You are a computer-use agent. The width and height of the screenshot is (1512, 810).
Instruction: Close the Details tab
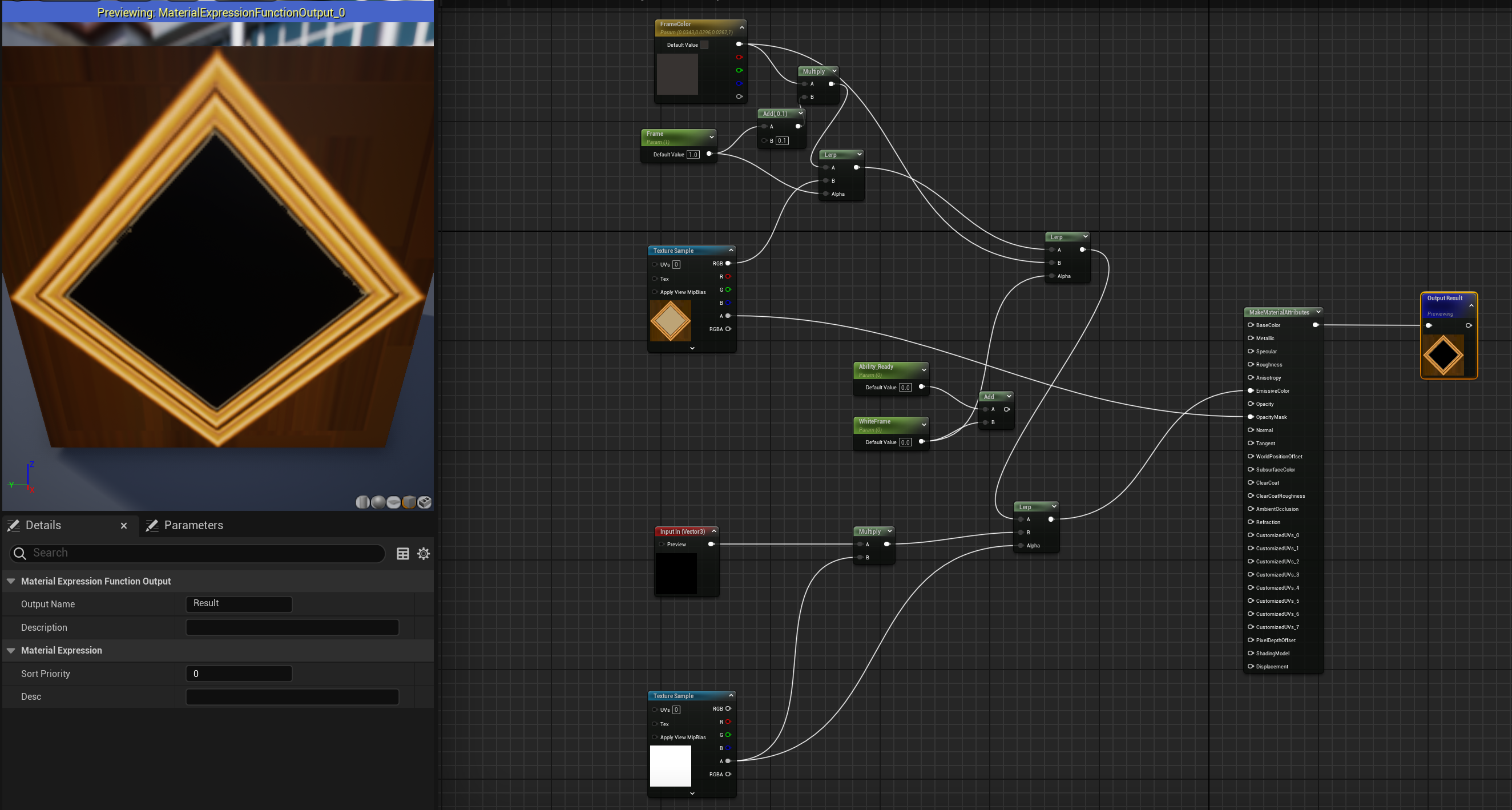(123, 526)
